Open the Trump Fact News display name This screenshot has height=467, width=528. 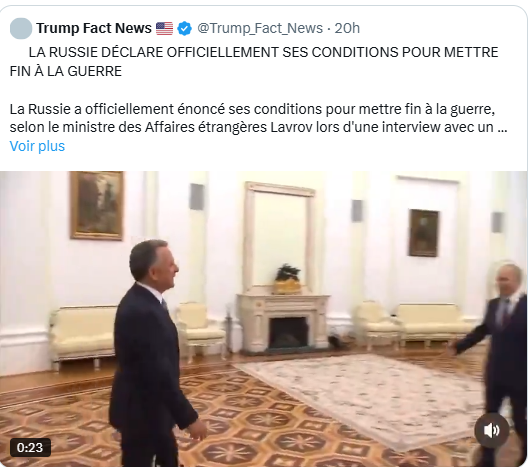coord(94,28)
